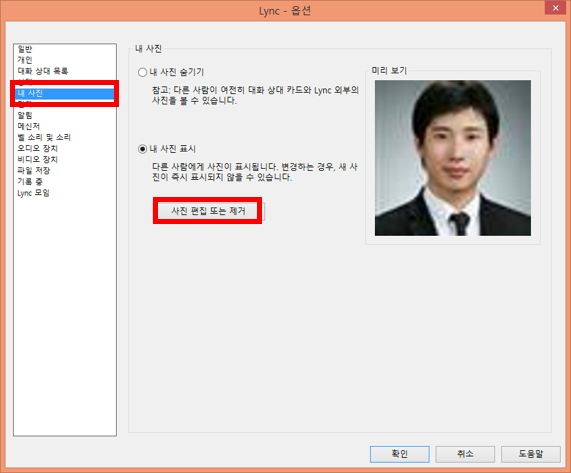
Task: Go to 메신저 options page
Action: click(x=28, y=126)
